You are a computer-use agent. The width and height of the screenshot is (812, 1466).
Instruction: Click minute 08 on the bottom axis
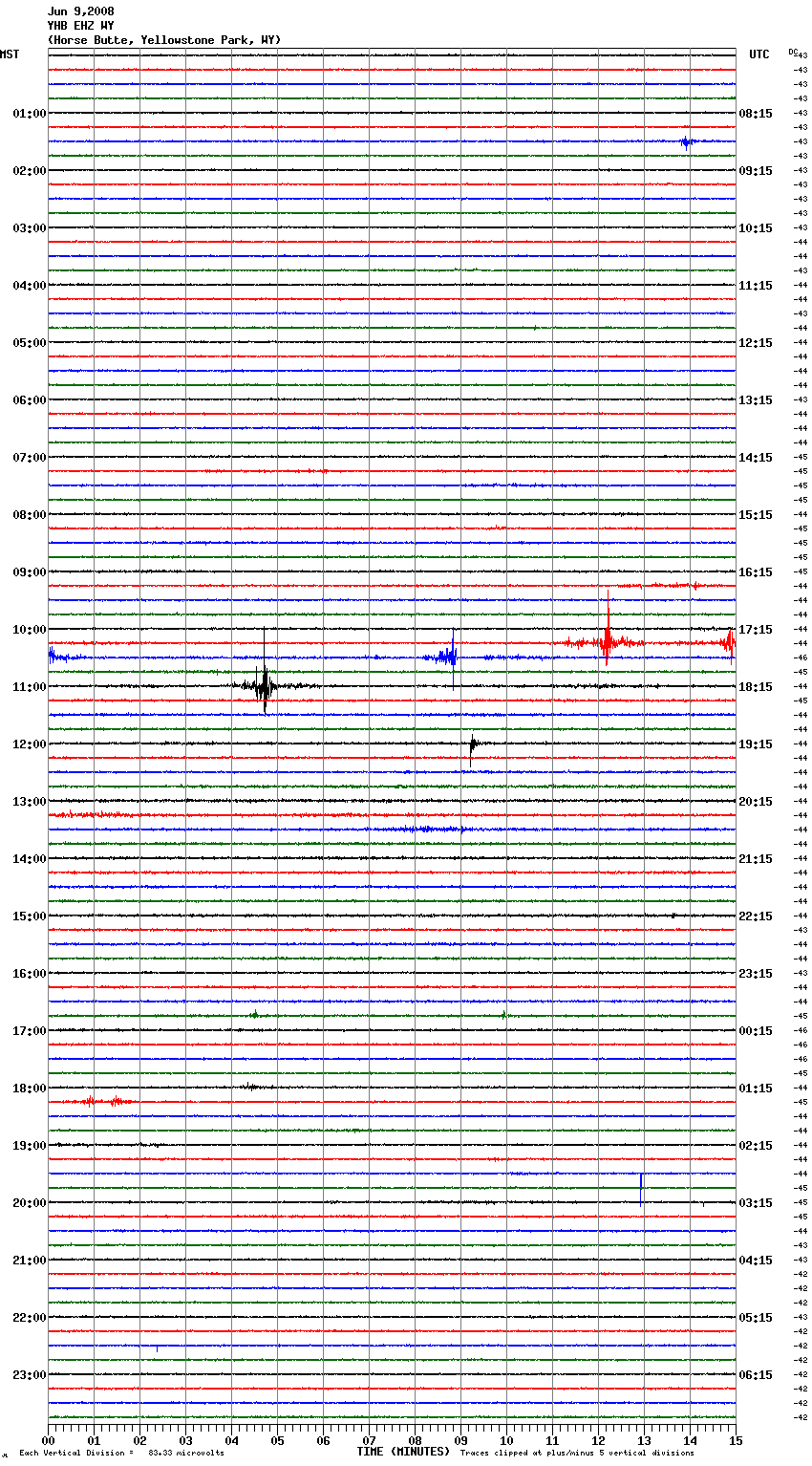[416, 1440]
